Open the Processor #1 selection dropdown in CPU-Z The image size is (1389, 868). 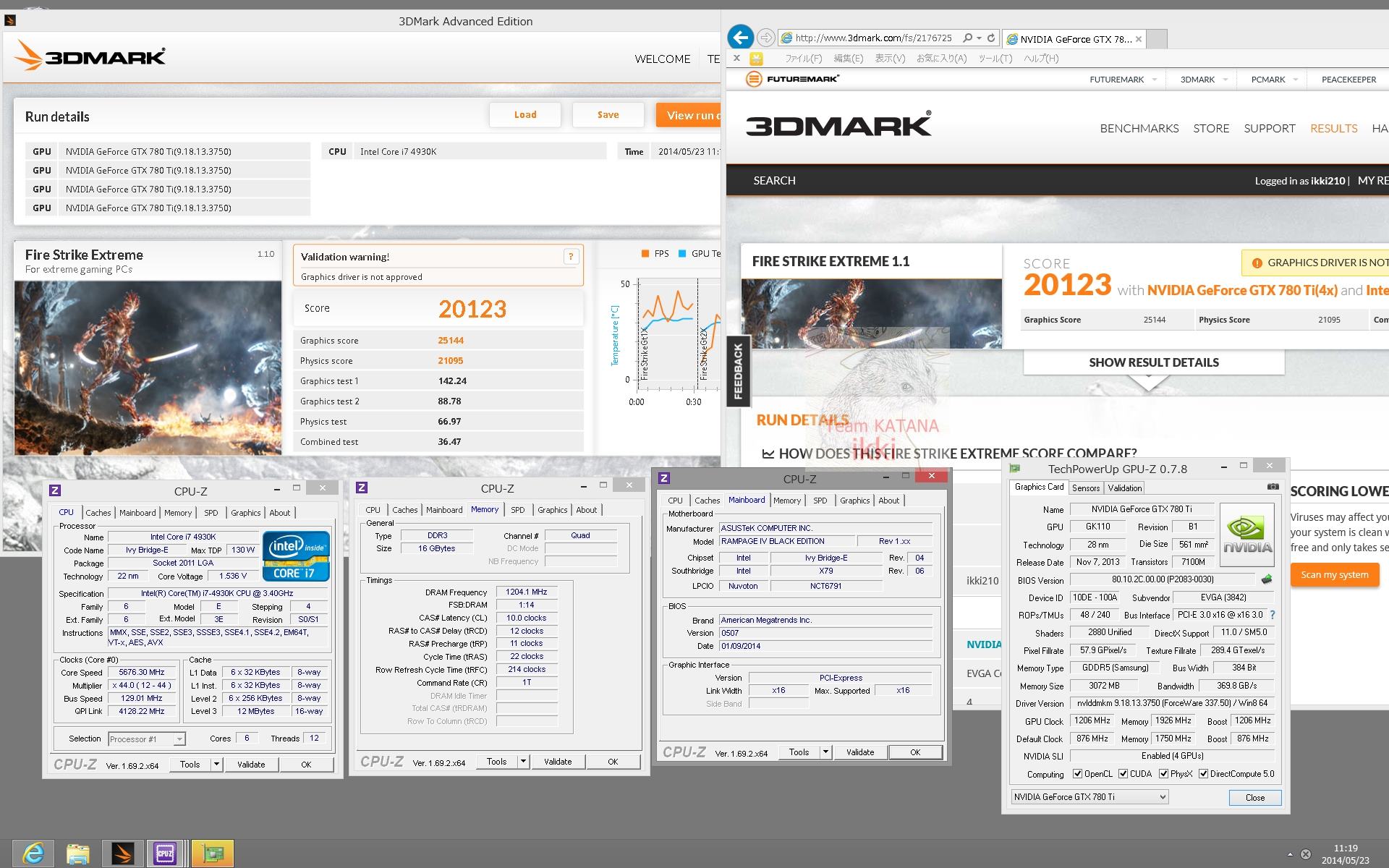click(x=146, y=739)
